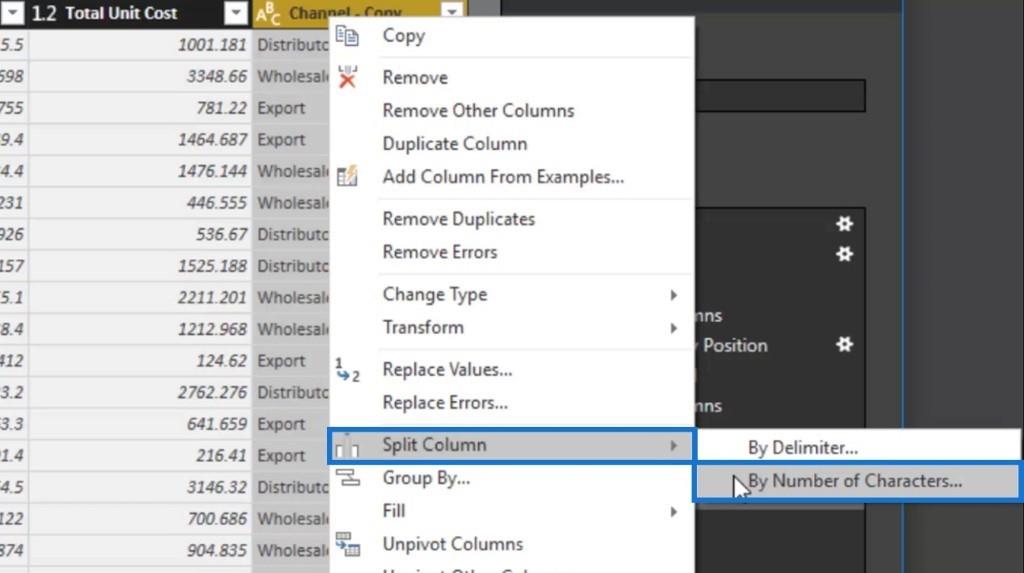The width and height of the screenshot is (1024, 573).
Task: Click the cell with value 124.62
Action: click(139, 361)
